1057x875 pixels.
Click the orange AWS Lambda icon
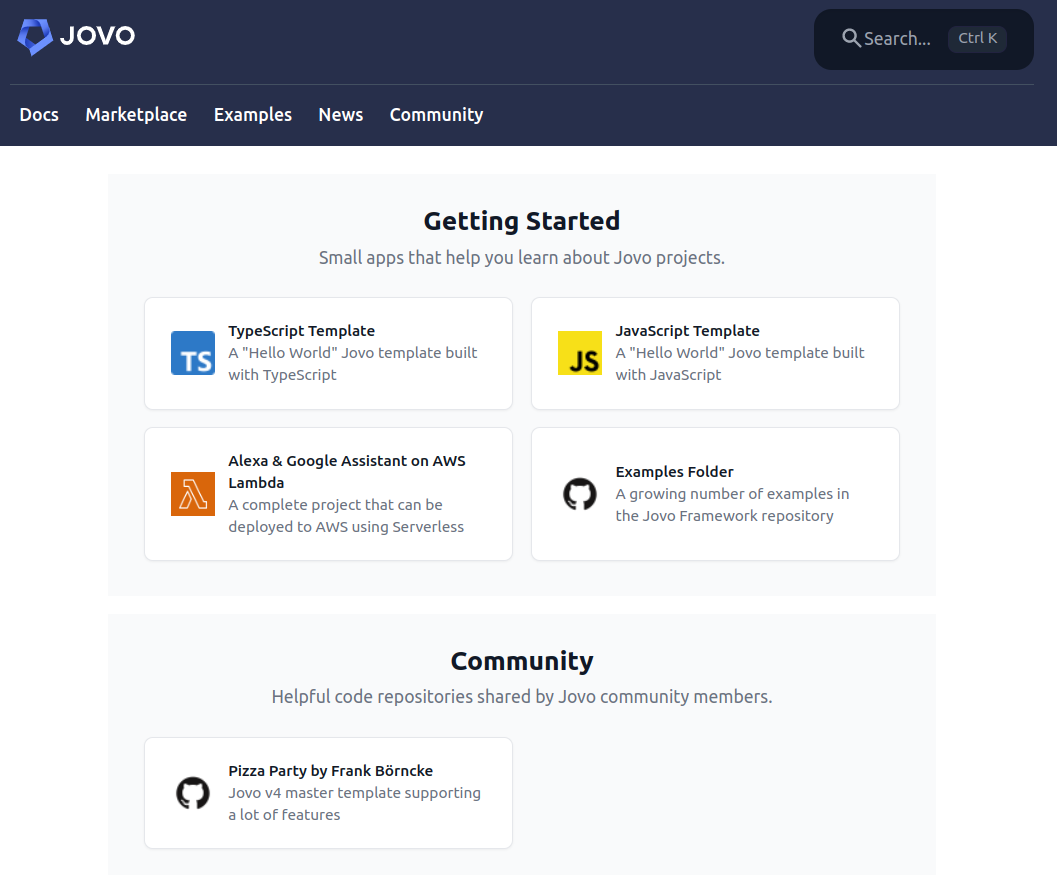[x=193, y=494]
